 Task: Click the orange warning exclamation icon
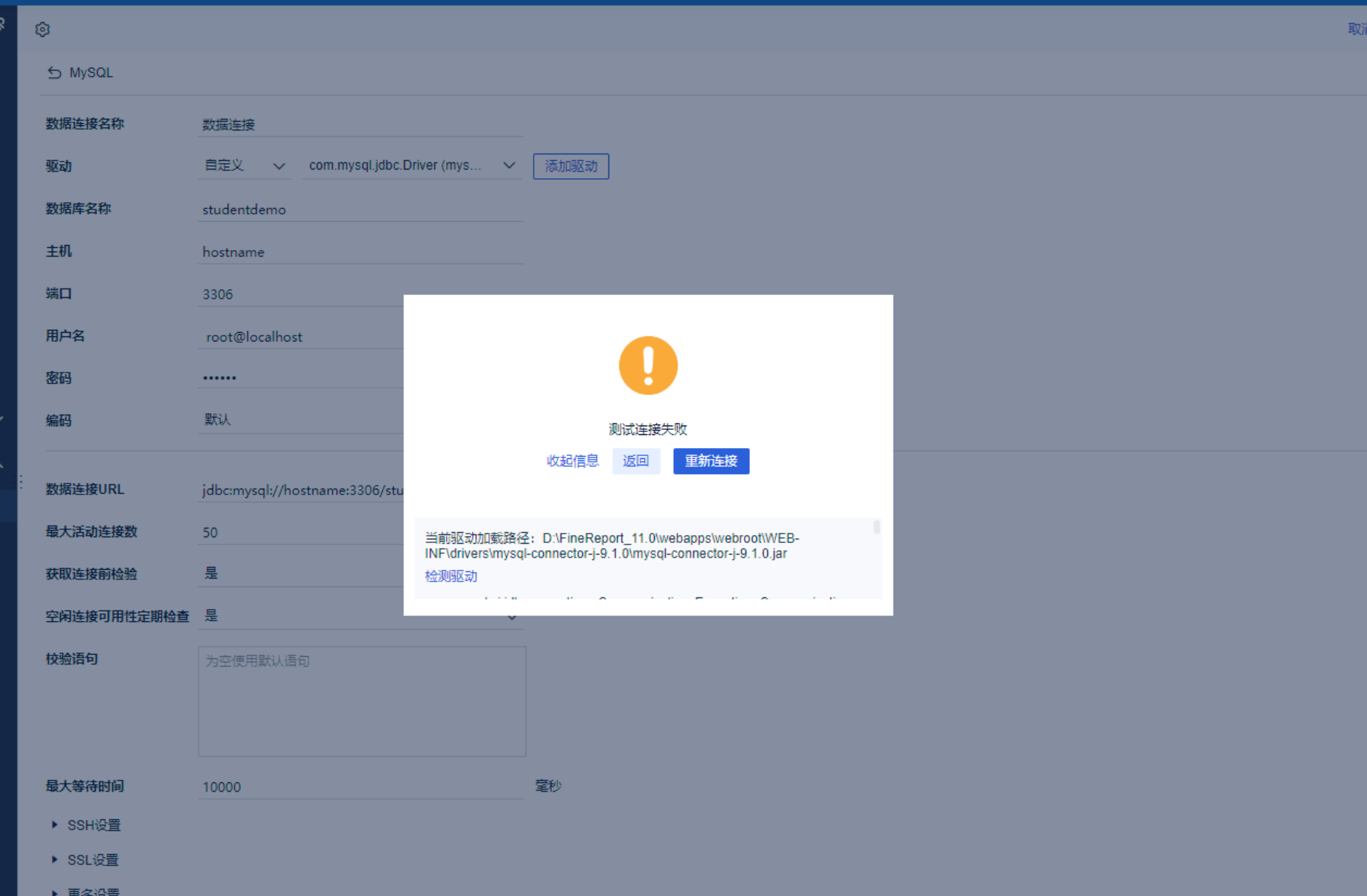[648, 365]
